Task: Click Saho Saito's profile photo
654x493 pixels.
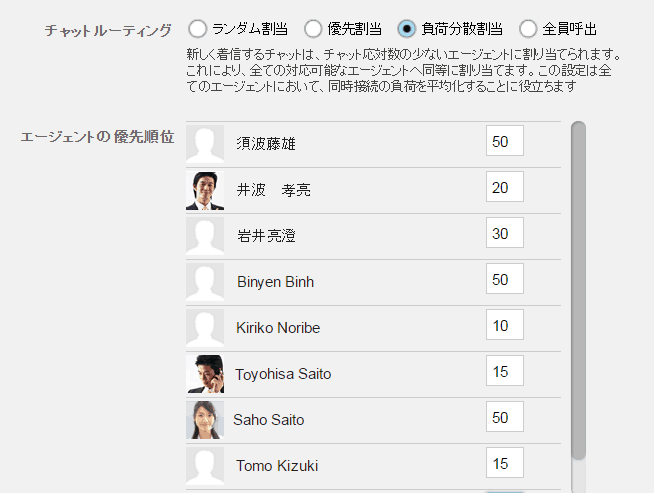Action: [205, 420]
